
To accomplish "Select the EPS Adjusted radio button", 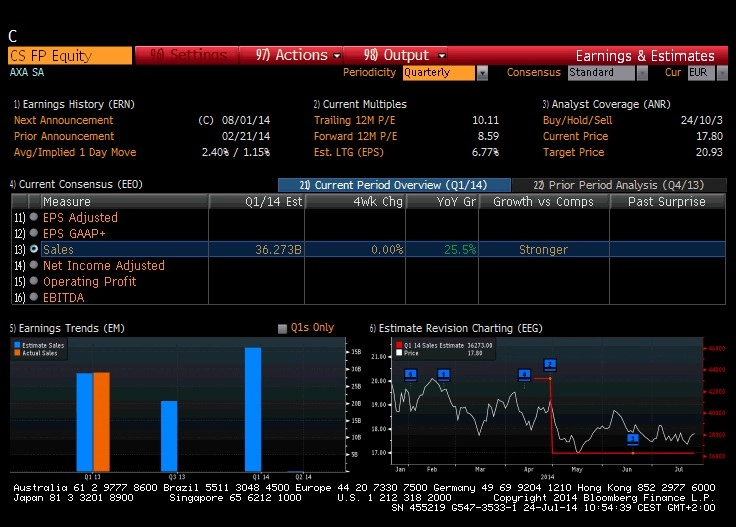I will pos(34,217).
